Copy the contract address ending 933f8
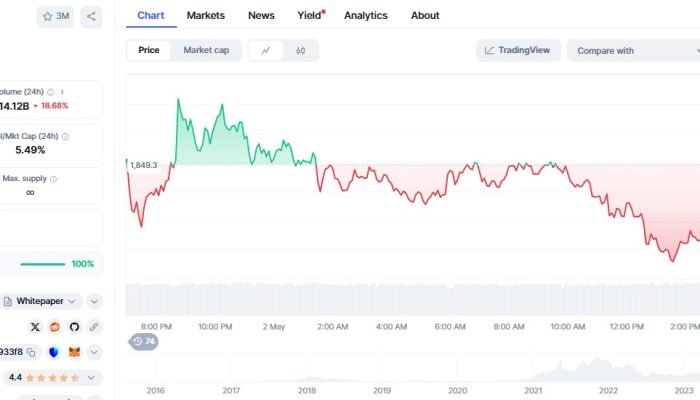 (x=31, y=352)
